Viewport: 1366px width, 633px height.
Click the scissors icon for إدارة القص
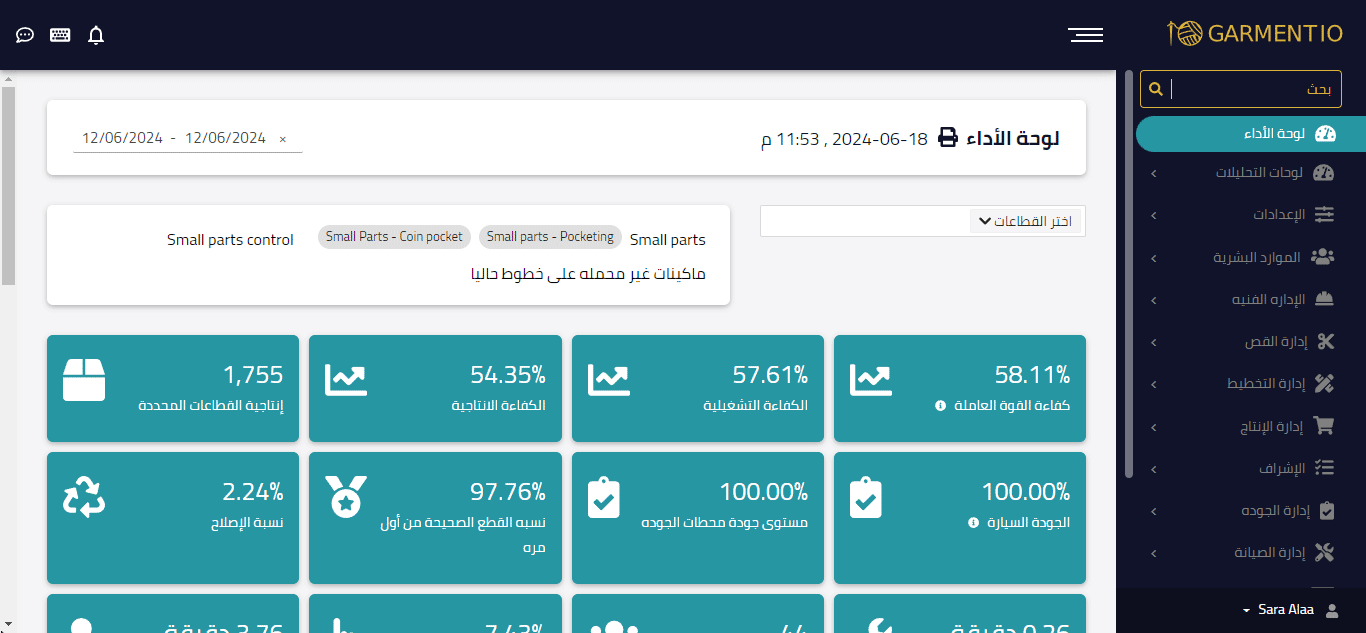pos(1326,342)
